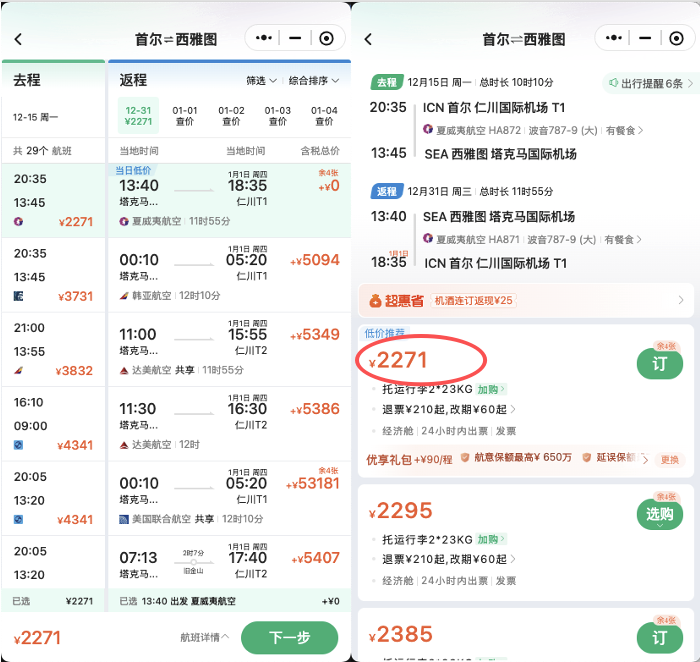
Task: Select outbound flight priced ¥3832
Action: [53, 350]
